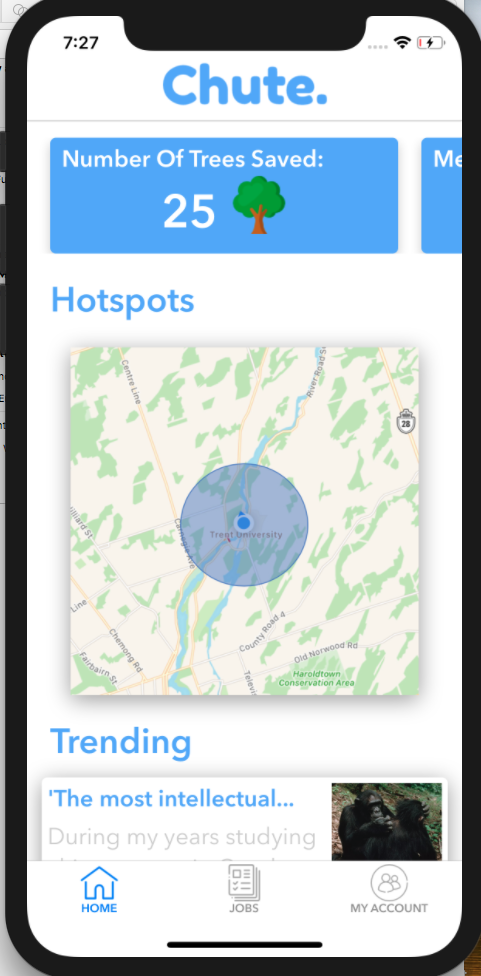
Task: Open 'The most intellectual...' article headline
Action: (x=171, y=799)
